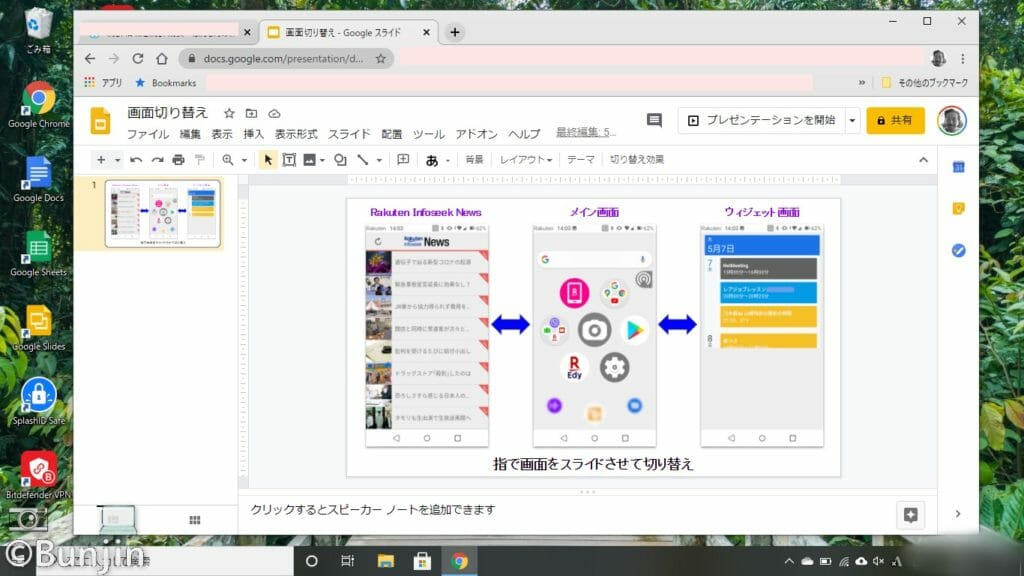Screen dimensions: 1024x576
Task: Select slide 1 thumbnail in the filmstrip
Action: click(x=163, y=213)
